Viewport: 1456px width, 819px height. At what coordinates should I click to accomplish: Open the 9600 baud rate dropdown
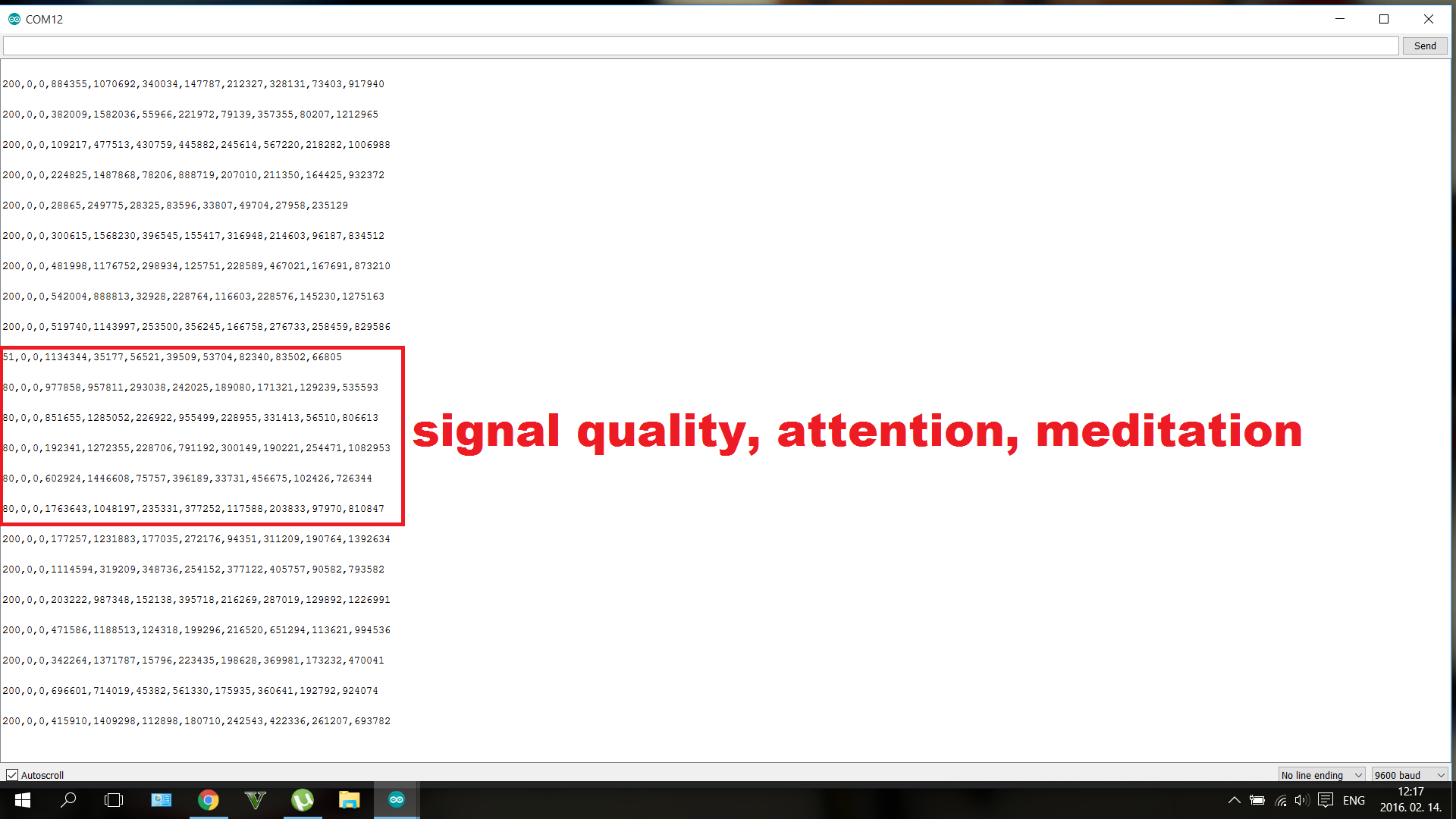pos(1409,775)
